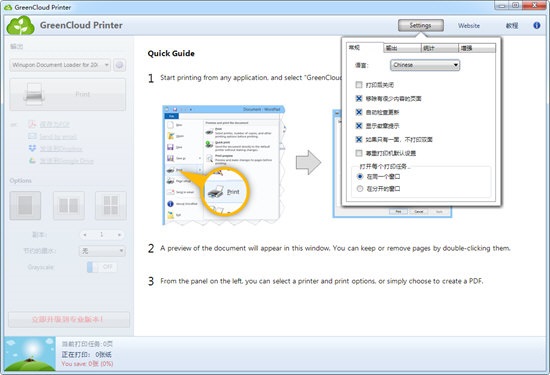Uncheck the 自动检查更新 checkbox
This screenshot has width=550, height=375.
click(359, 112)
